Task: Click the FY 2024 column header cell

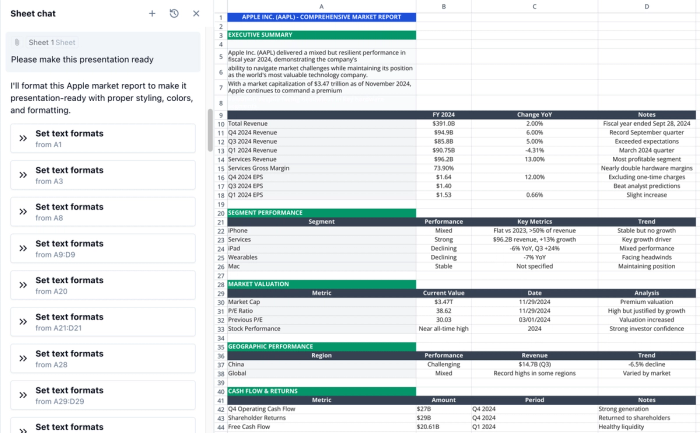Action: pos(444,115)
